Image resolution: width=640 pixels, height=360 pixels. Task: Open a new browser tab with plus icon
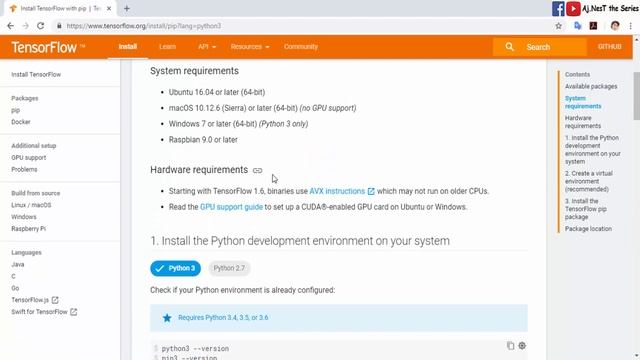pyautogui.click(x=127, y=8)
